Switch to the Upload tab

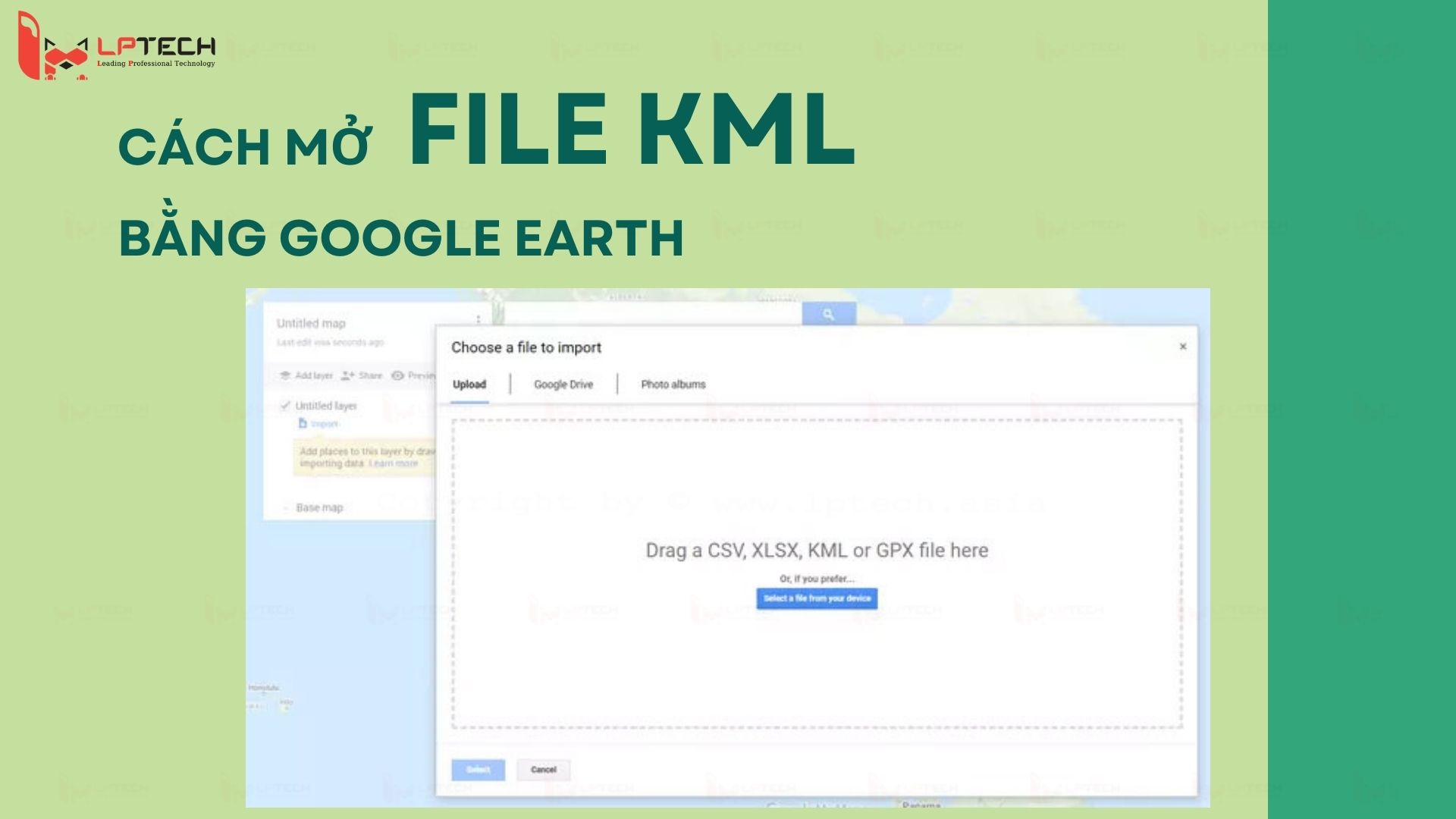point(469,384)
